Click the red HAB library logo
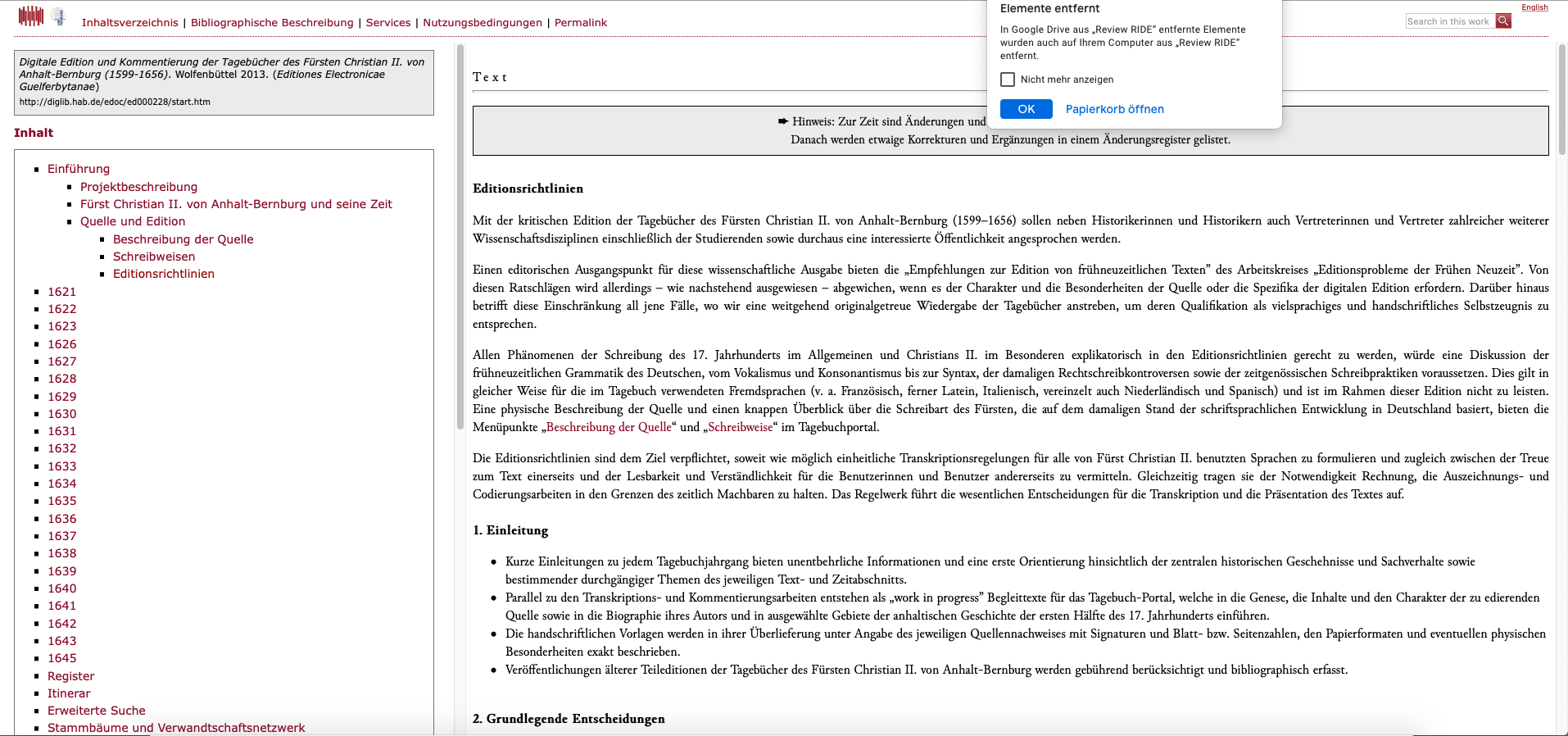Image resolution: width=1568 pixels, height=736 pixels. (31, 16)
